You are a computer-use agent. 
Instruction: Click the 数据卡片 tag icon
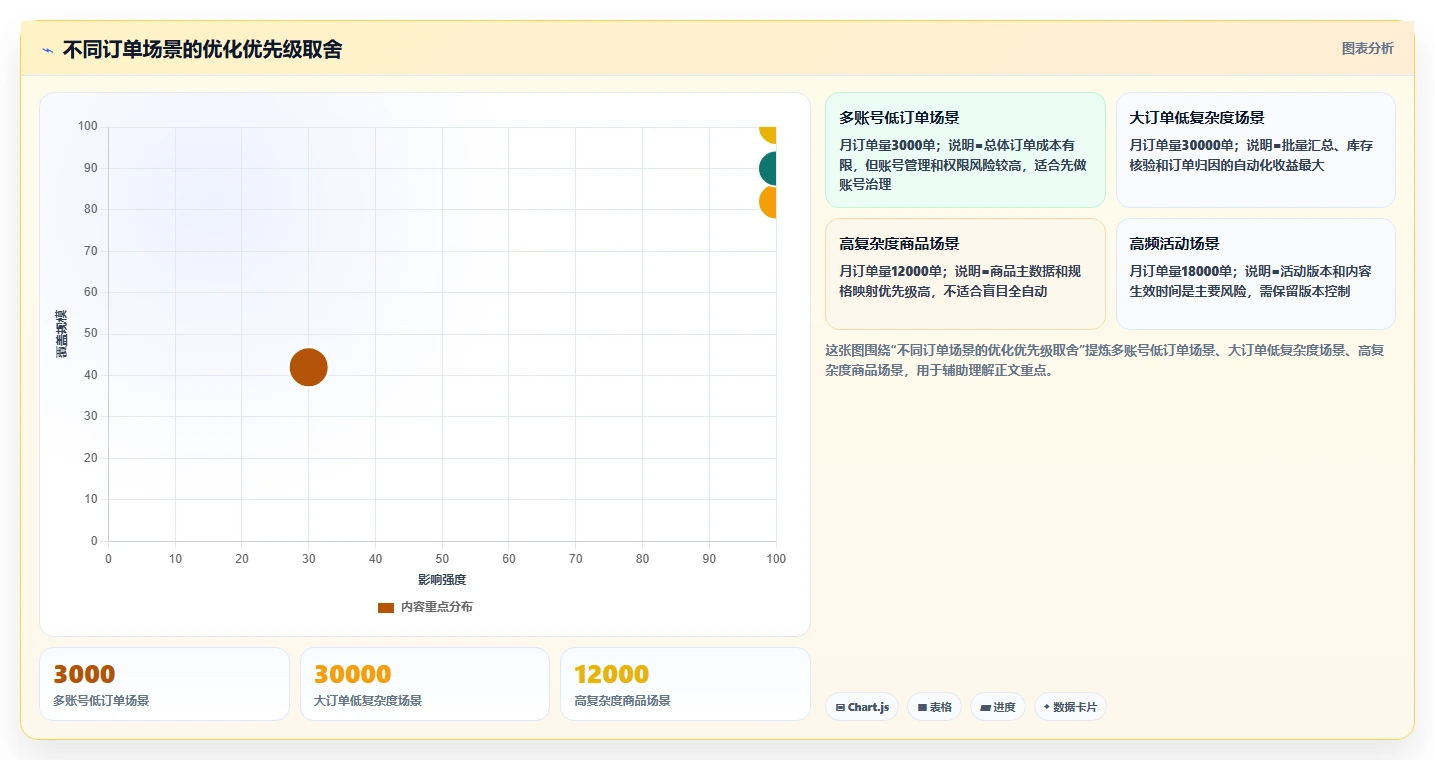tap(1047, 707)
